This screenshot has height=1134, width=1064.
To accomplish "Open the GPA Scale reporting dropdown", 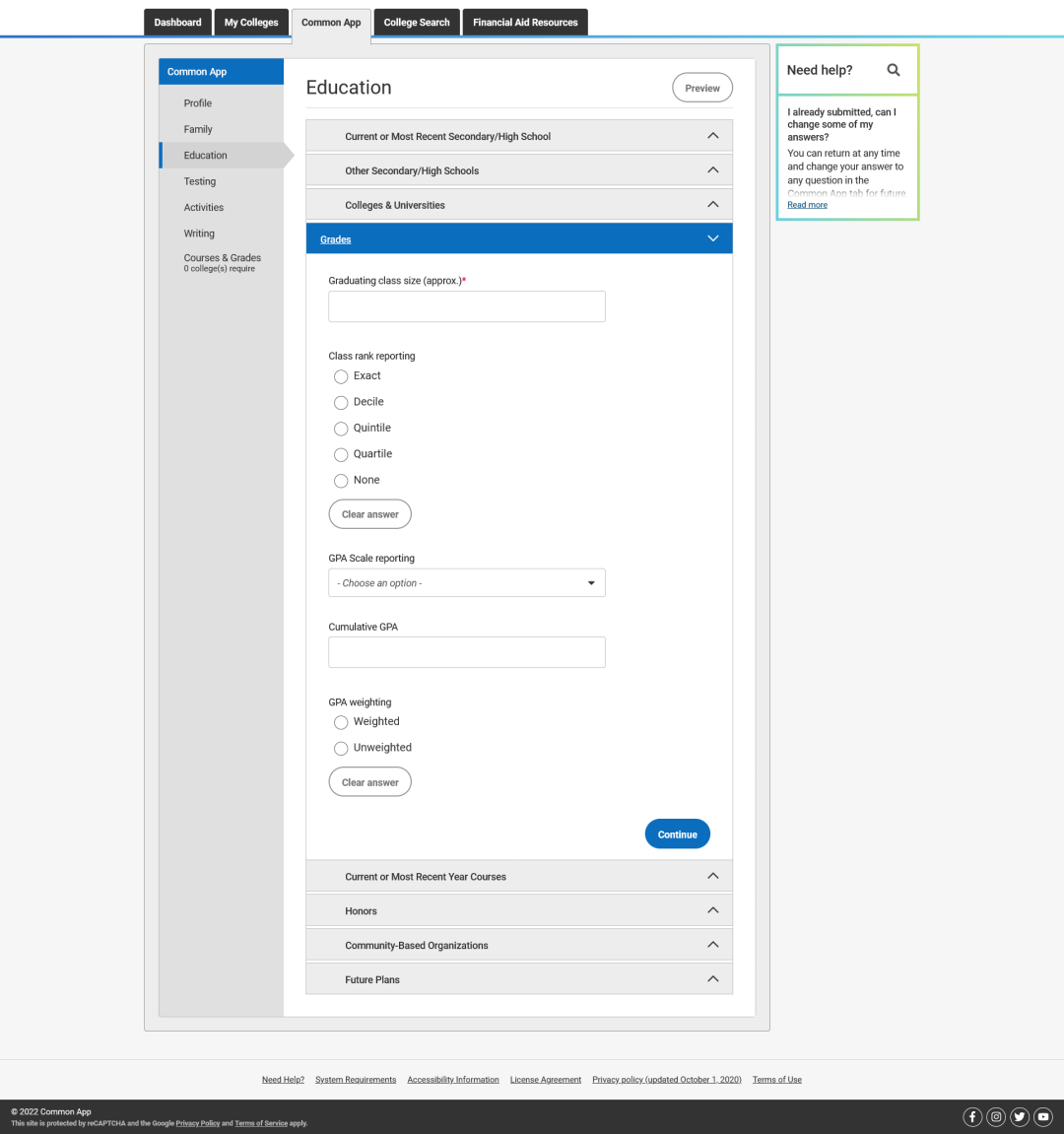I will pos(467,583).
